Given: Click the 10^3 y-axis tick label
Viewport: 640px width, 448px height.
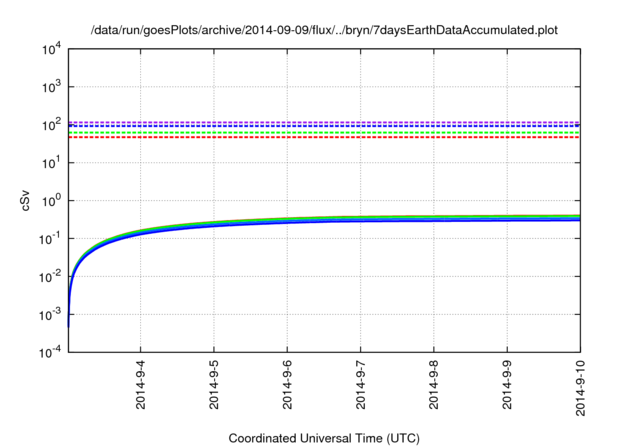Looking at the screenshot, I should (x=50, y=87).
